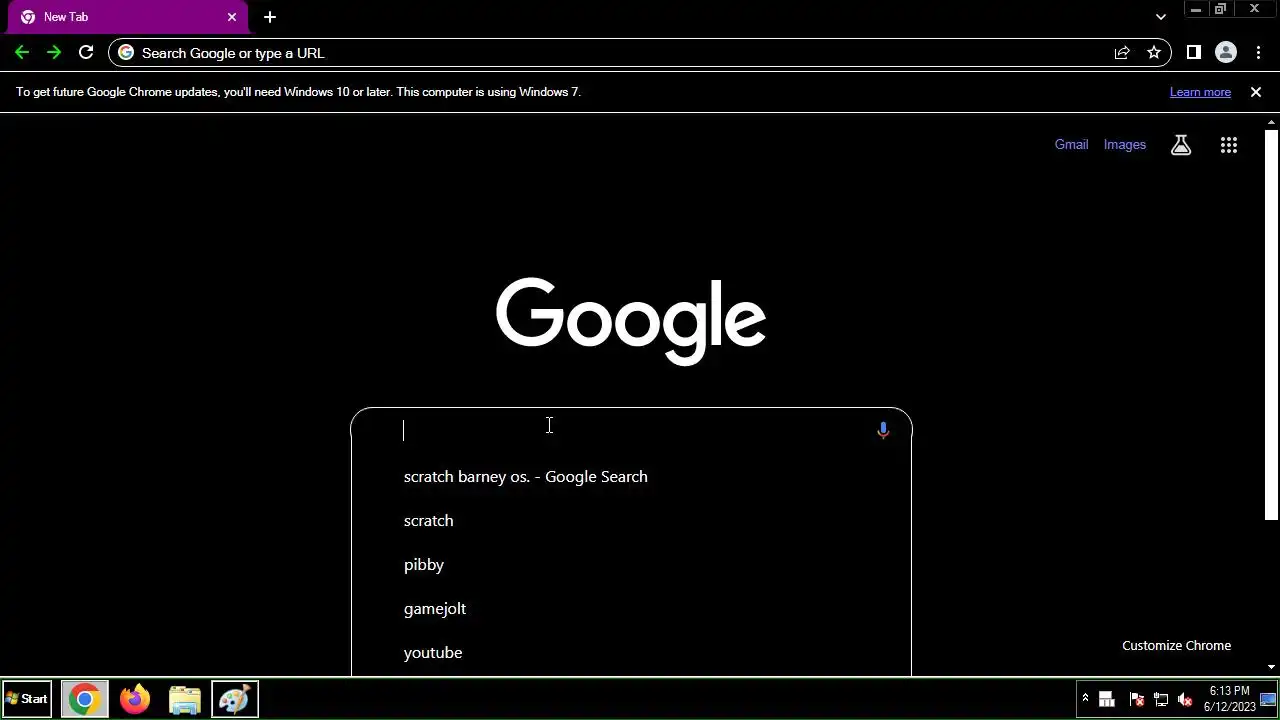1280x720 pixels.
Task: Open the Chrome profile avatar
Action: tap(1225, 53)
